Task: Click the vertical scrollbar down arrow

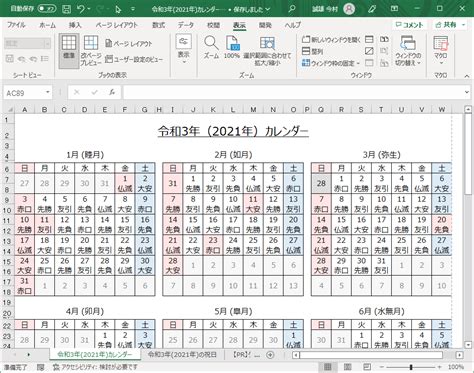Action: tap(468, 344)
